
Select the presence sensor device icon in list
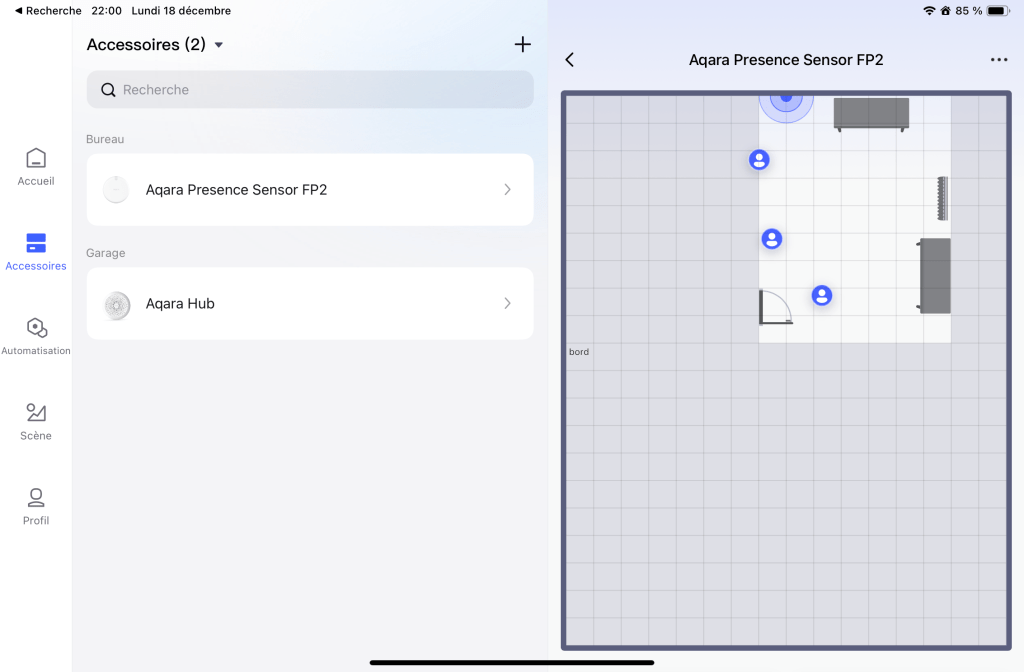(117, 189)
